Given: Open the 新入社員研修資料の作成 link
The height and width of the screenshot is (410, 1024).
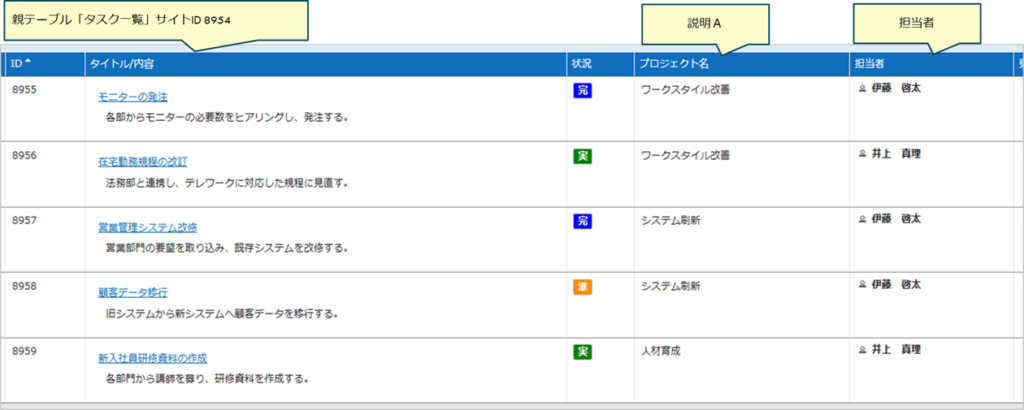Looking at the screenshot, I should pos(153,358).
